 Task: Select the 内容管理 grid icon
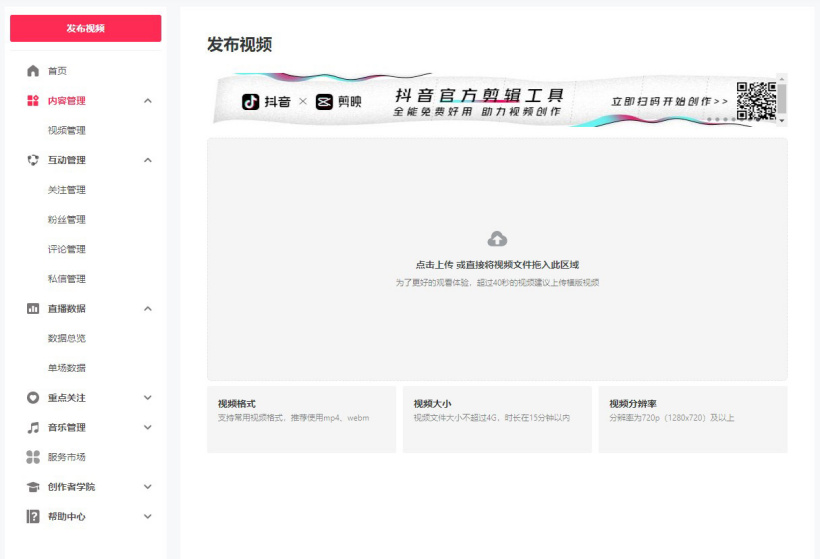click(33, 100)
